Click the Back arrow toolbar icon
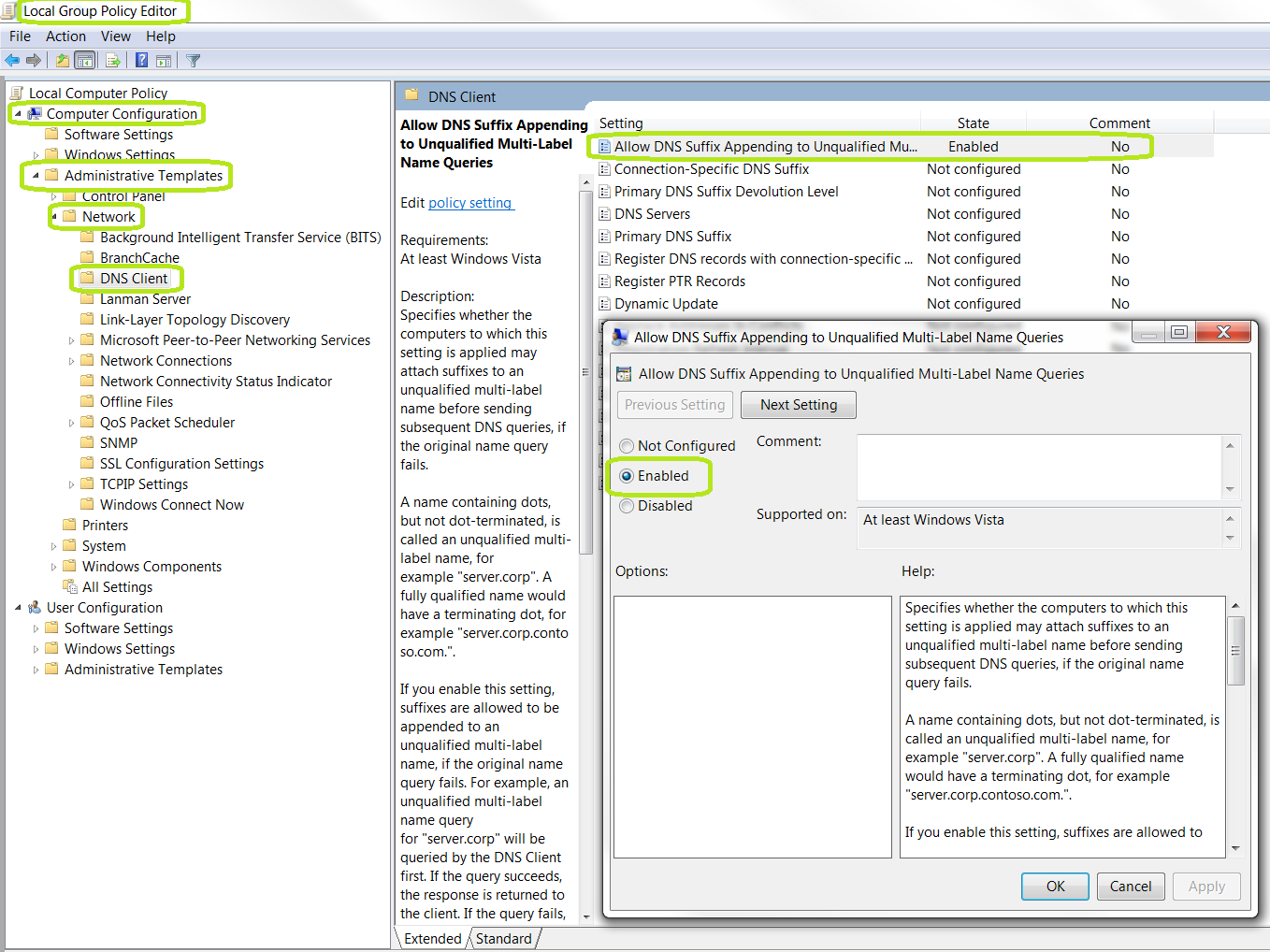Screen dimensions: 1270x952 pos(12,61)
